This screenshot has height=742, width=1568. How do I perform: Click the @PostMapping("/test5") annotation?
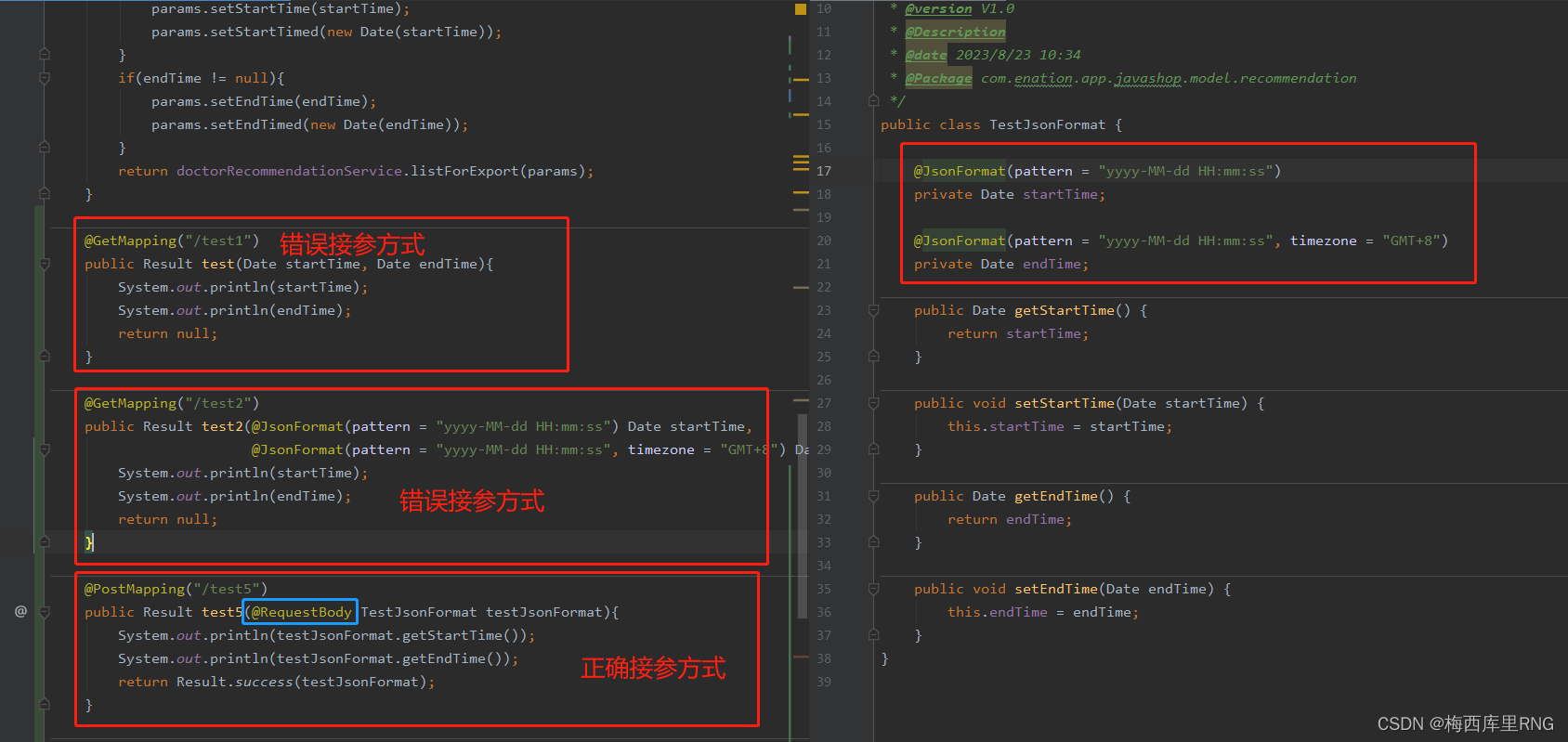click(x=176, y=589)
